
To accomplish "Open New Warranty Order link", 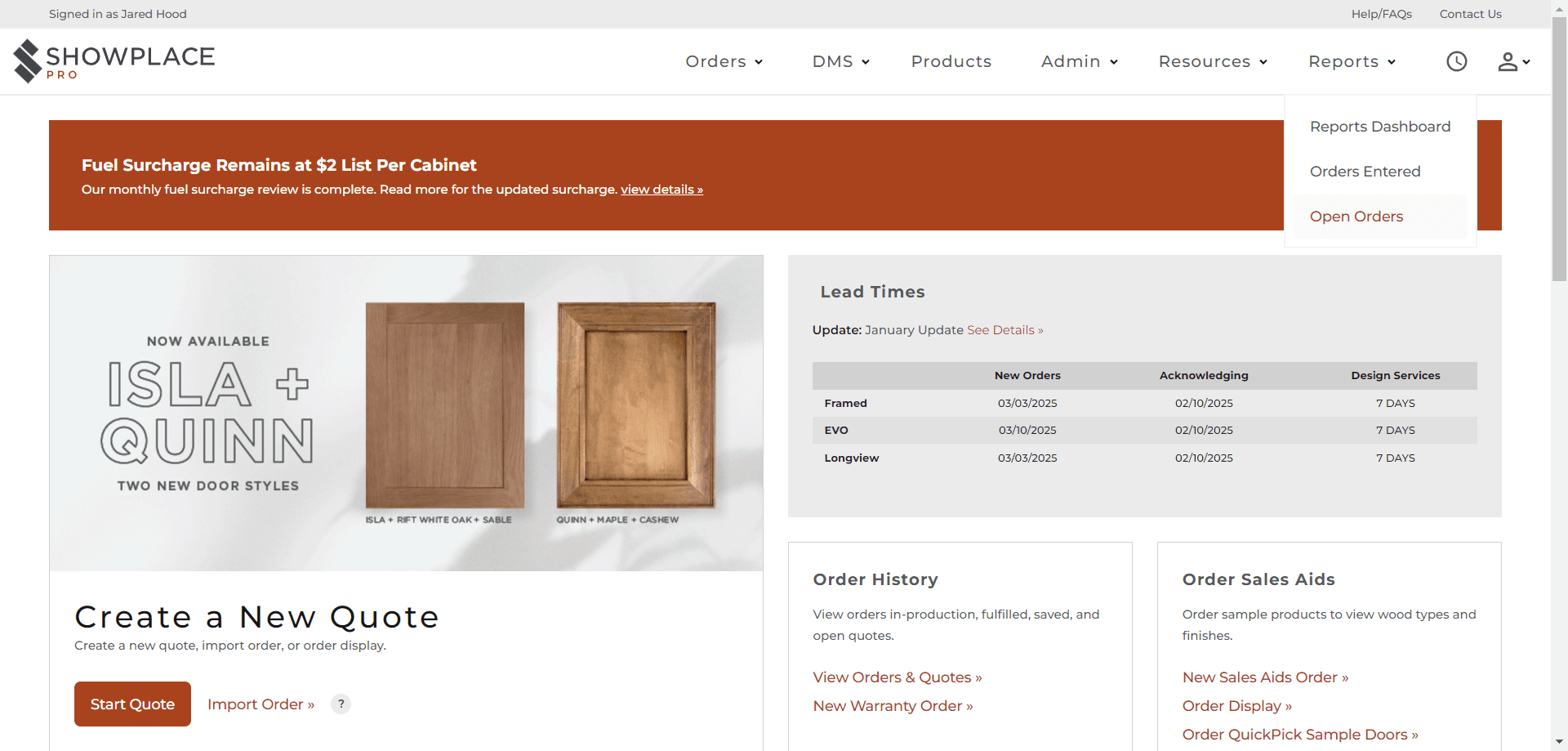I will point(893,706).
